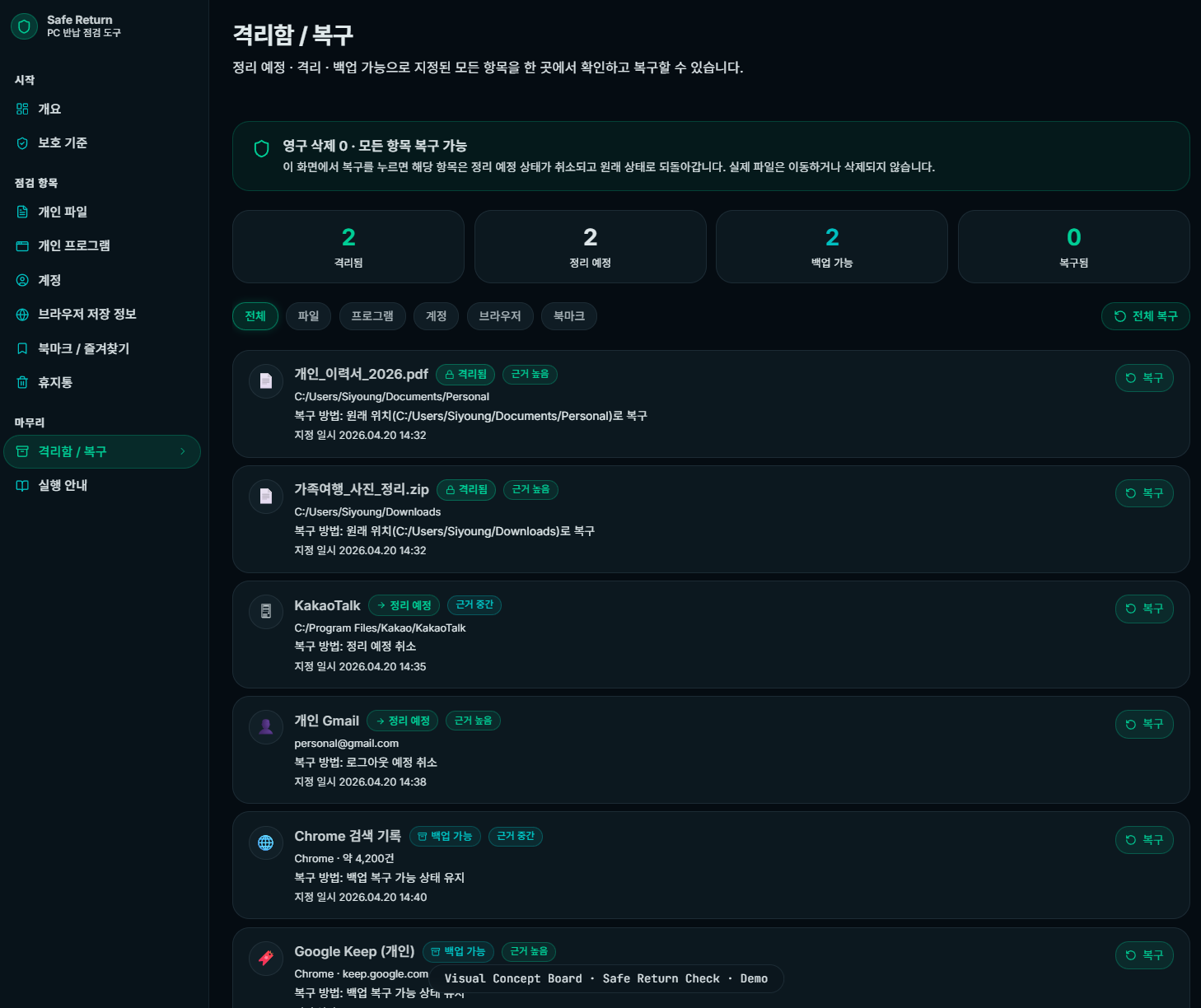Filter list by 프로그램
This screenshot has width=1201, height=1008.
(372, 316)
